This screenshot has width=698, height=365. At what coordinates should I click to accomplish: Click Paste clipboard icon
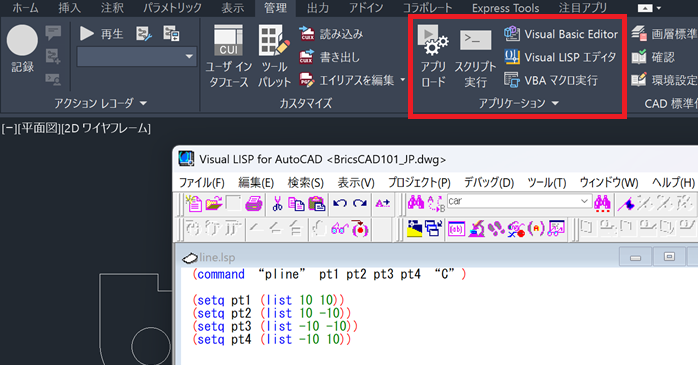tap(317, 203)
